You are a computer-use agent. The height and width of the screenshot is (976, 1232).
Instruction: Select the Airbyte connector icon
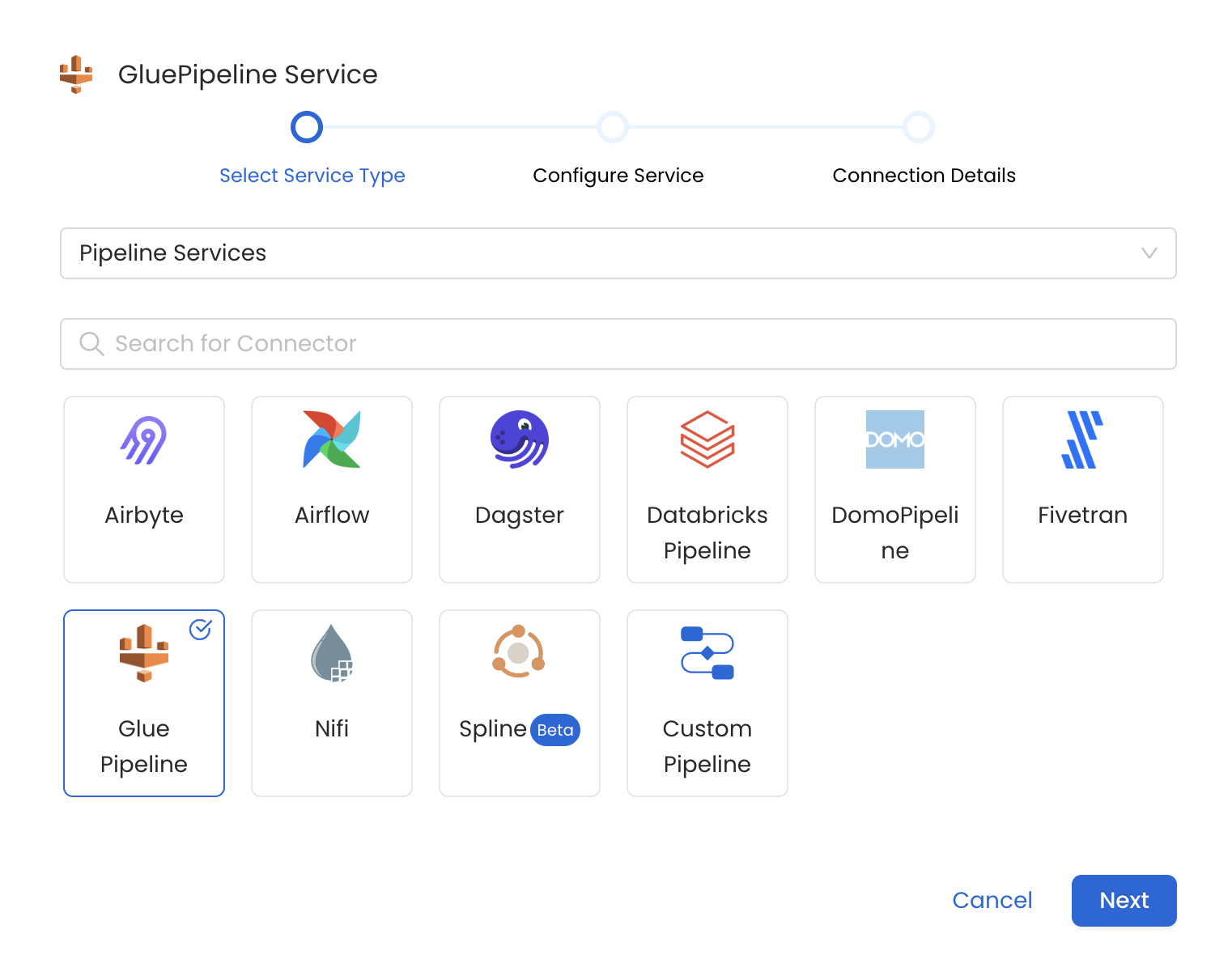(143, 440)
